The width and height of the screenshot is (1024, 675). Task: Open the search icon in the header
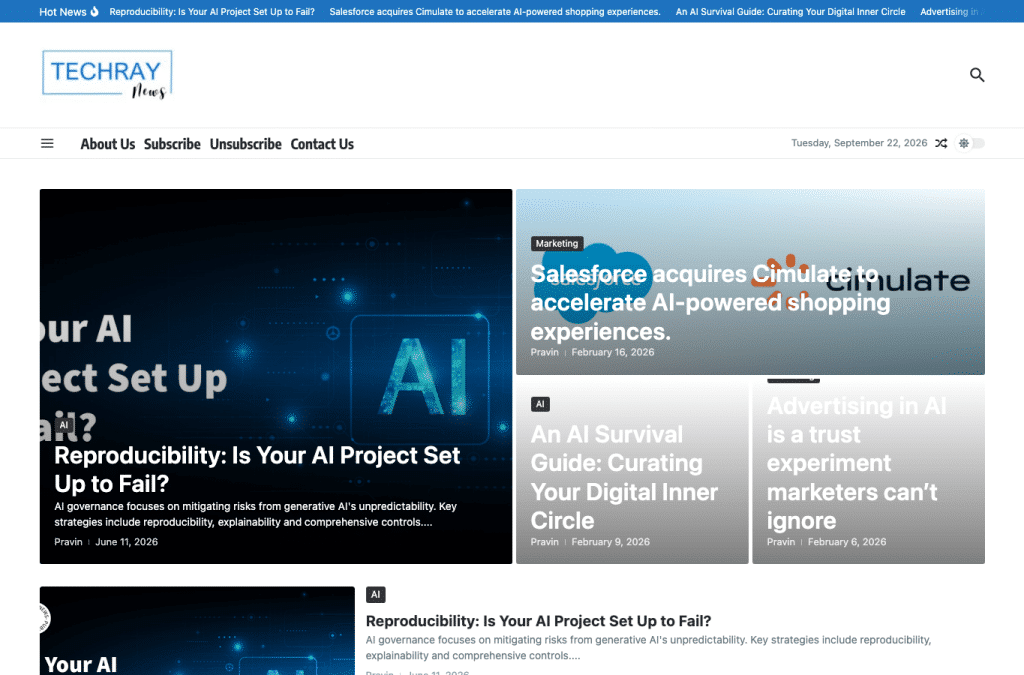(x=977, y=75)
